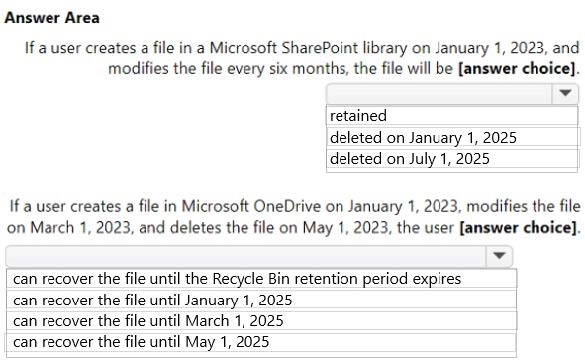Click the 'on March 1, 2023' text
This screenshot has height=362, width=585.
70,227
